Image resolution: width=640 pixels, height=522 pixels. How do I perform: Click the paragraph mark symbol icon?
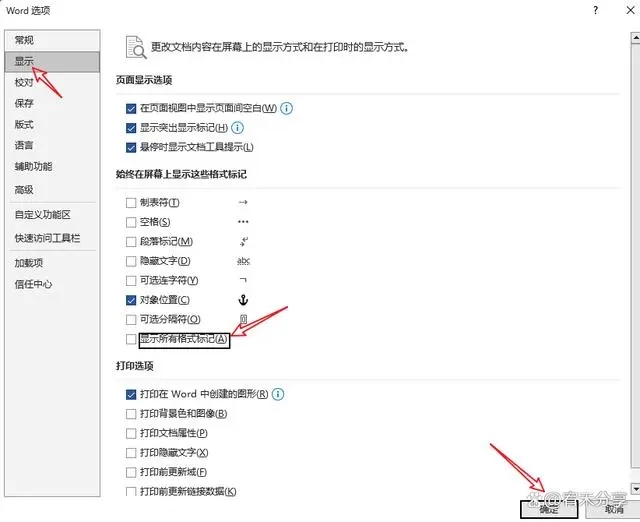click(x=244, y=242)
